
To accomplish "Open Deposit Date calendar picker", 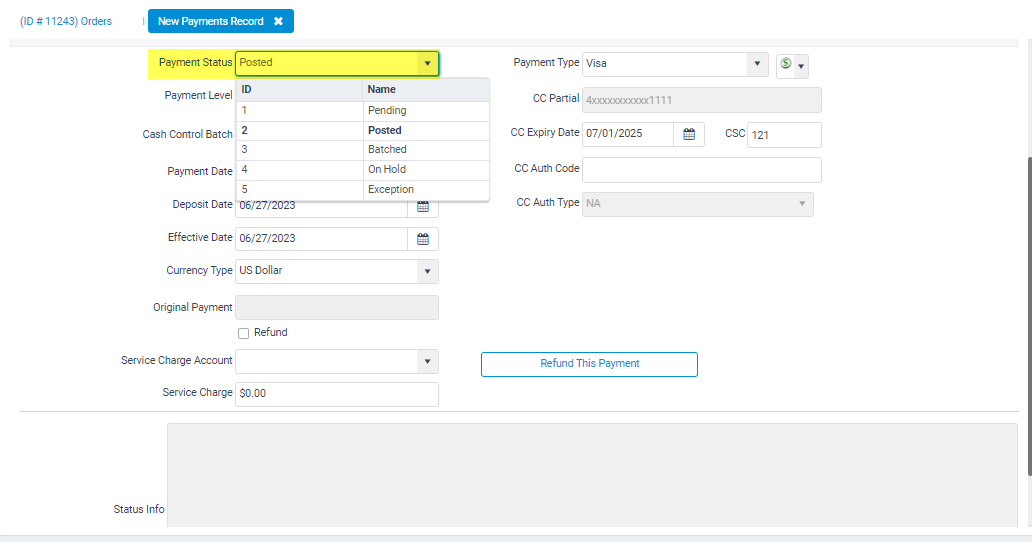I will 423,207.
